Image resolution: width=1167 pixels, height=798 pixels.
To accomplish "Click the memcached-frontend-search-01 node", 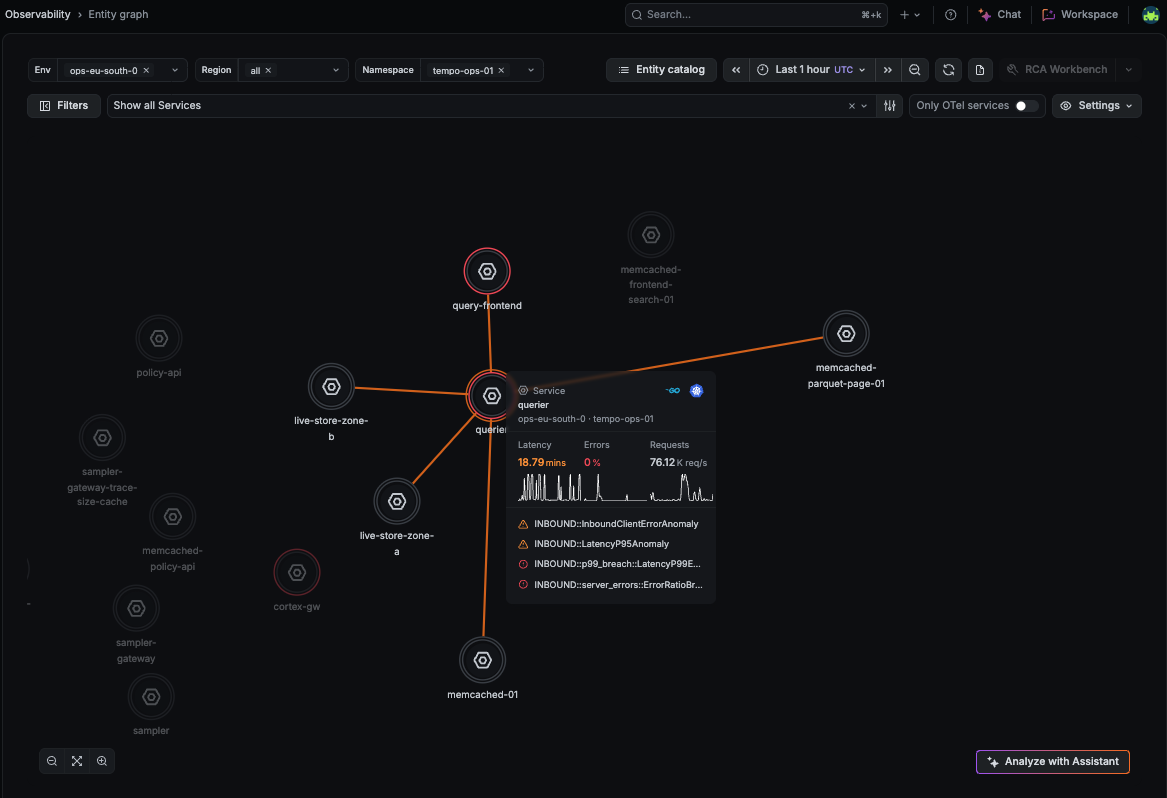I will [x=650, y=235].
